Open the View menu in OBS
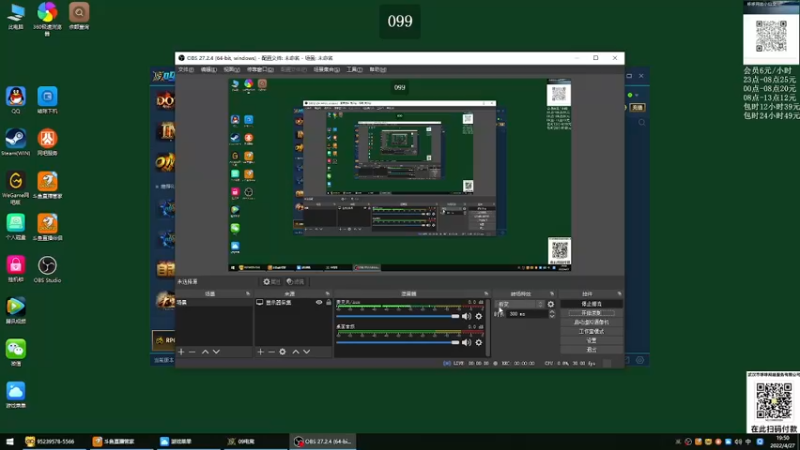 pos(232,69)
